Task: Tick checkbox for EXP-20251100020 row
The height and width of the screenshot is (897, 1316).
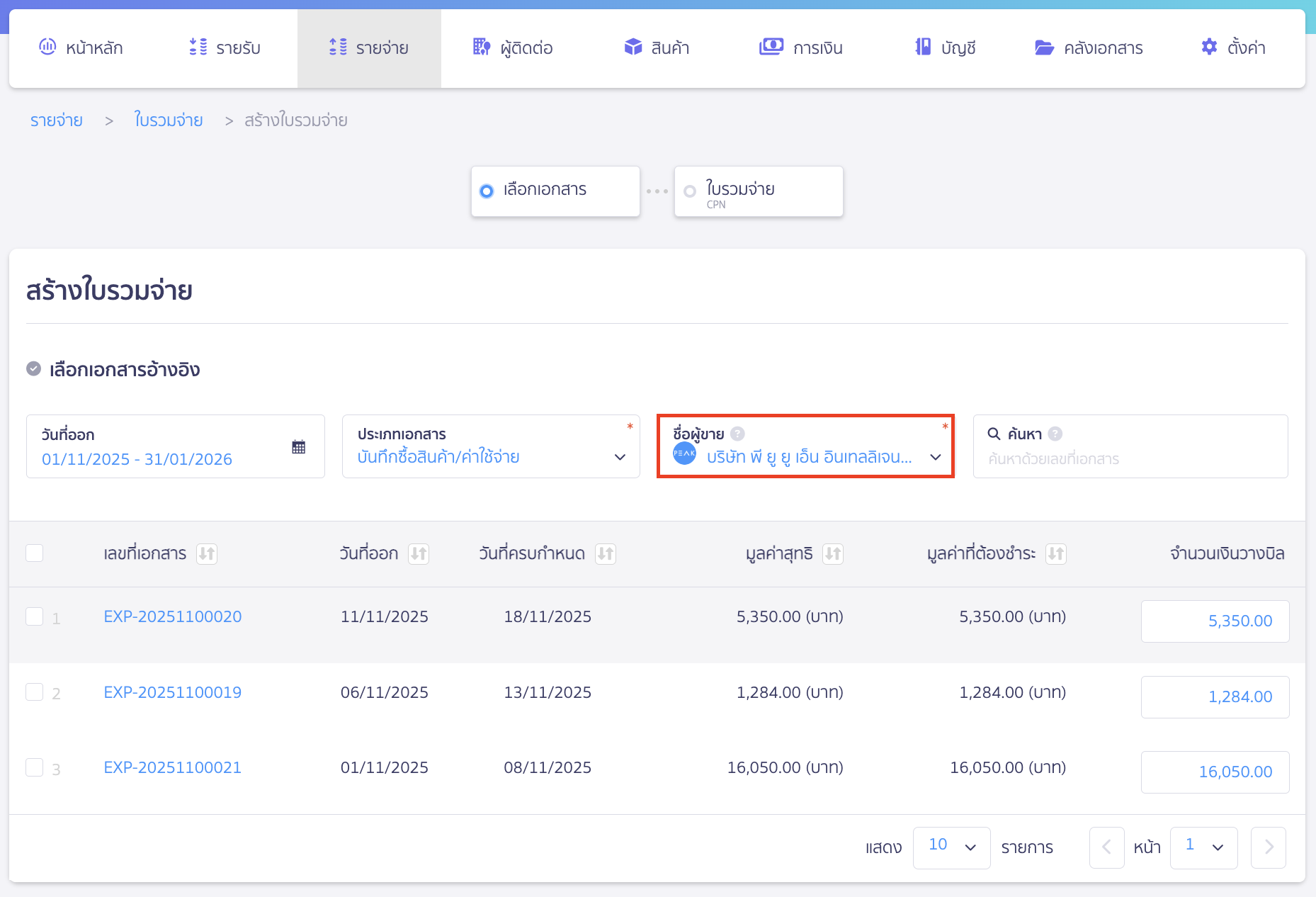Action: tap(35, 617)
